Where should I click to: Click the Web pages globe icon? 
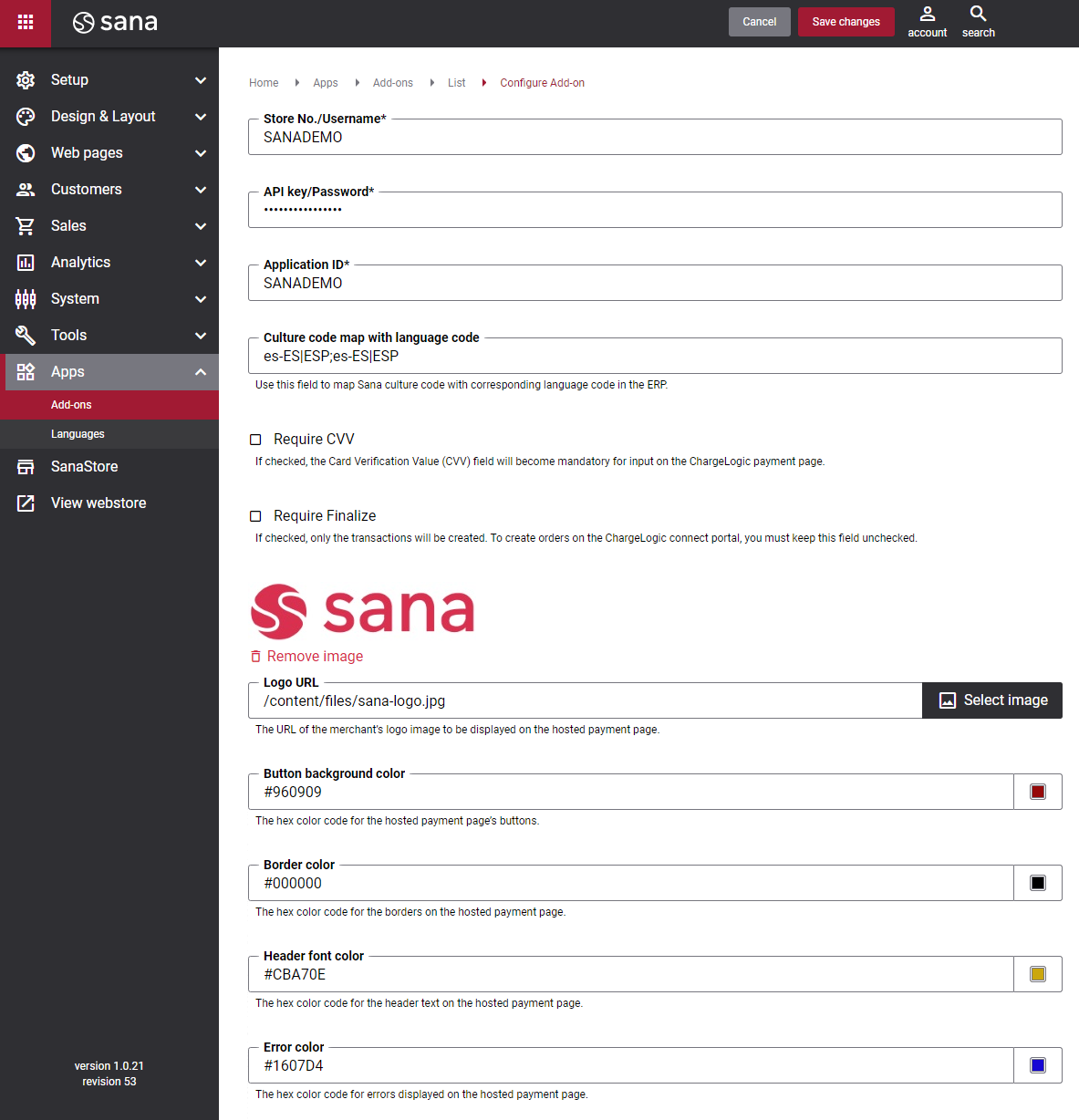point(26,153)
